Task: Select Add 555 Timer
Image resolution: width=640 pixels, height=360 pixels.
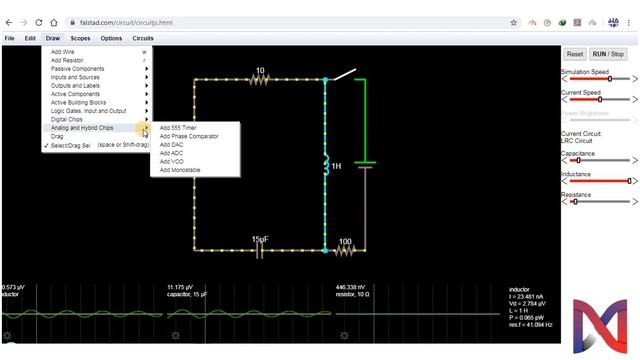Action: pyautogui.click(x=195, y=128)
